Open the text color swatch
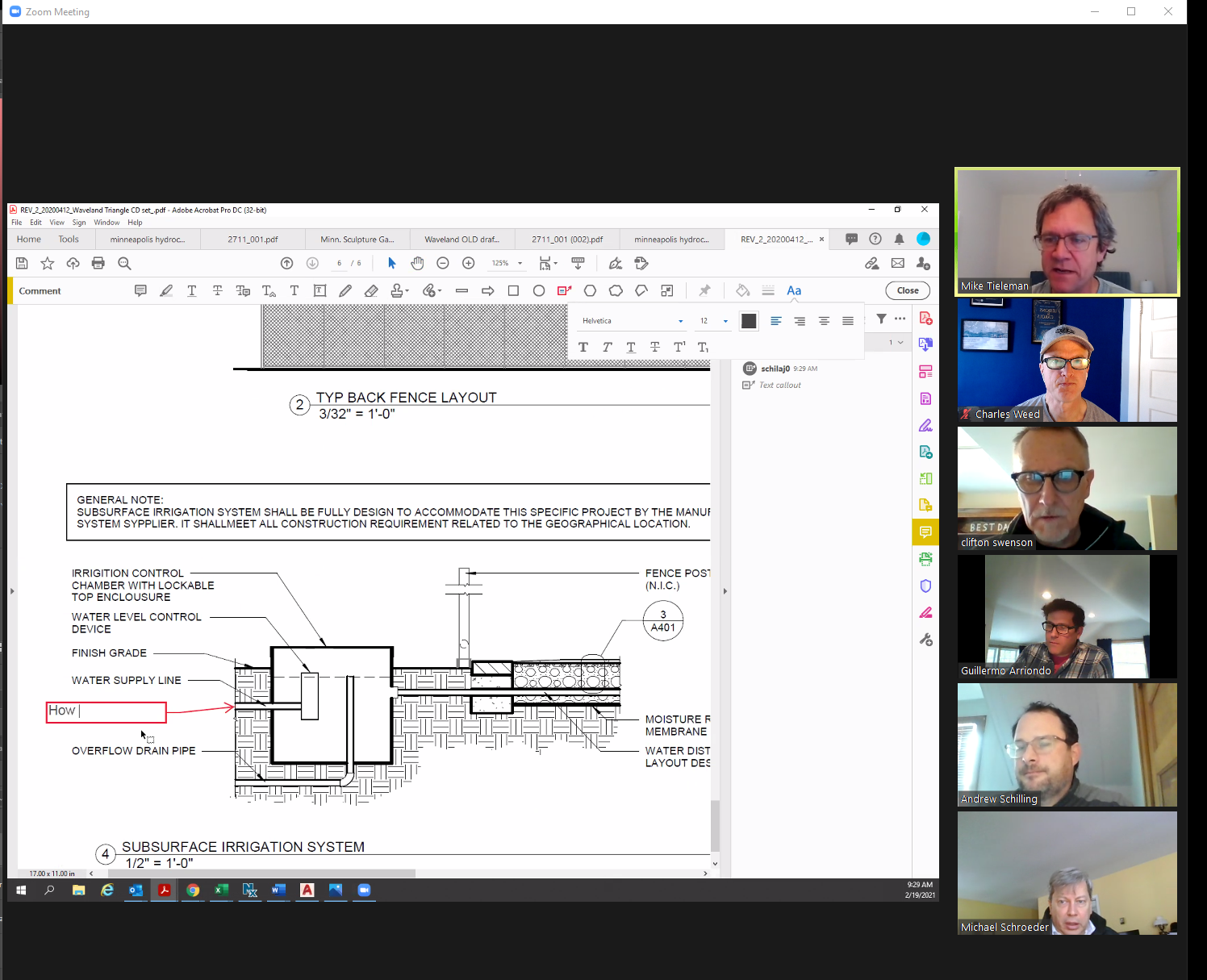 tap(749, 321)
